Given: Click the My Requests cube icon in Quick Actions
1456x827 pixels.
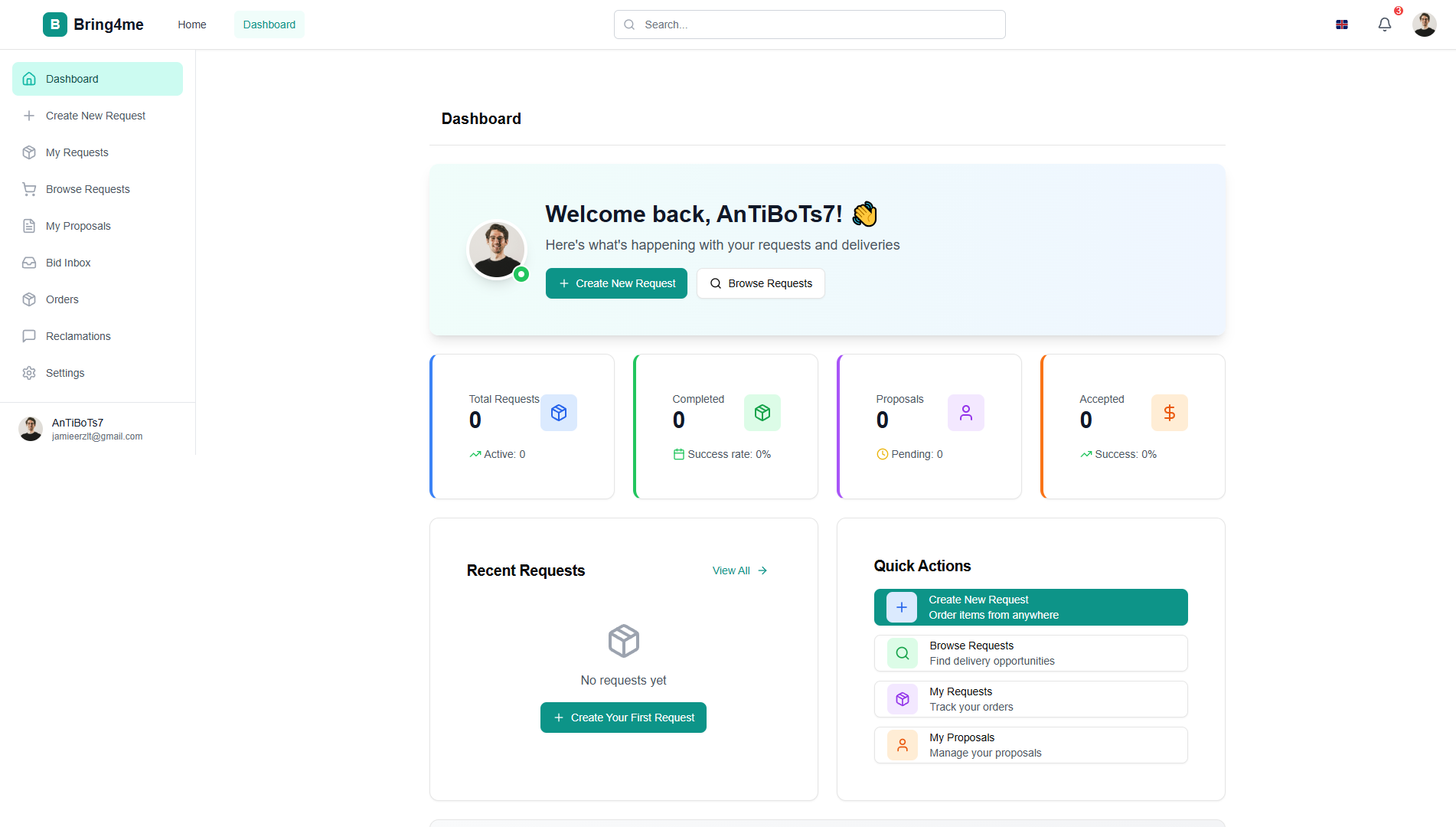Looking at the screenshot, I should [903, 699].
